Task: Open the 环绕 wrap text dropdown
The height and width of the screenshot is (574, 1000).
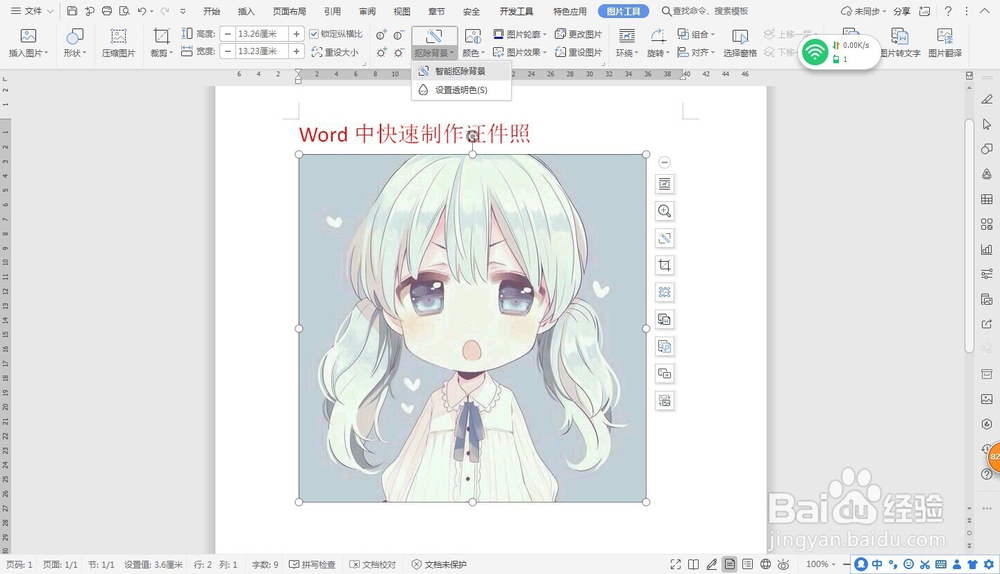Action: pyautogui.click(x=627, y=43)
